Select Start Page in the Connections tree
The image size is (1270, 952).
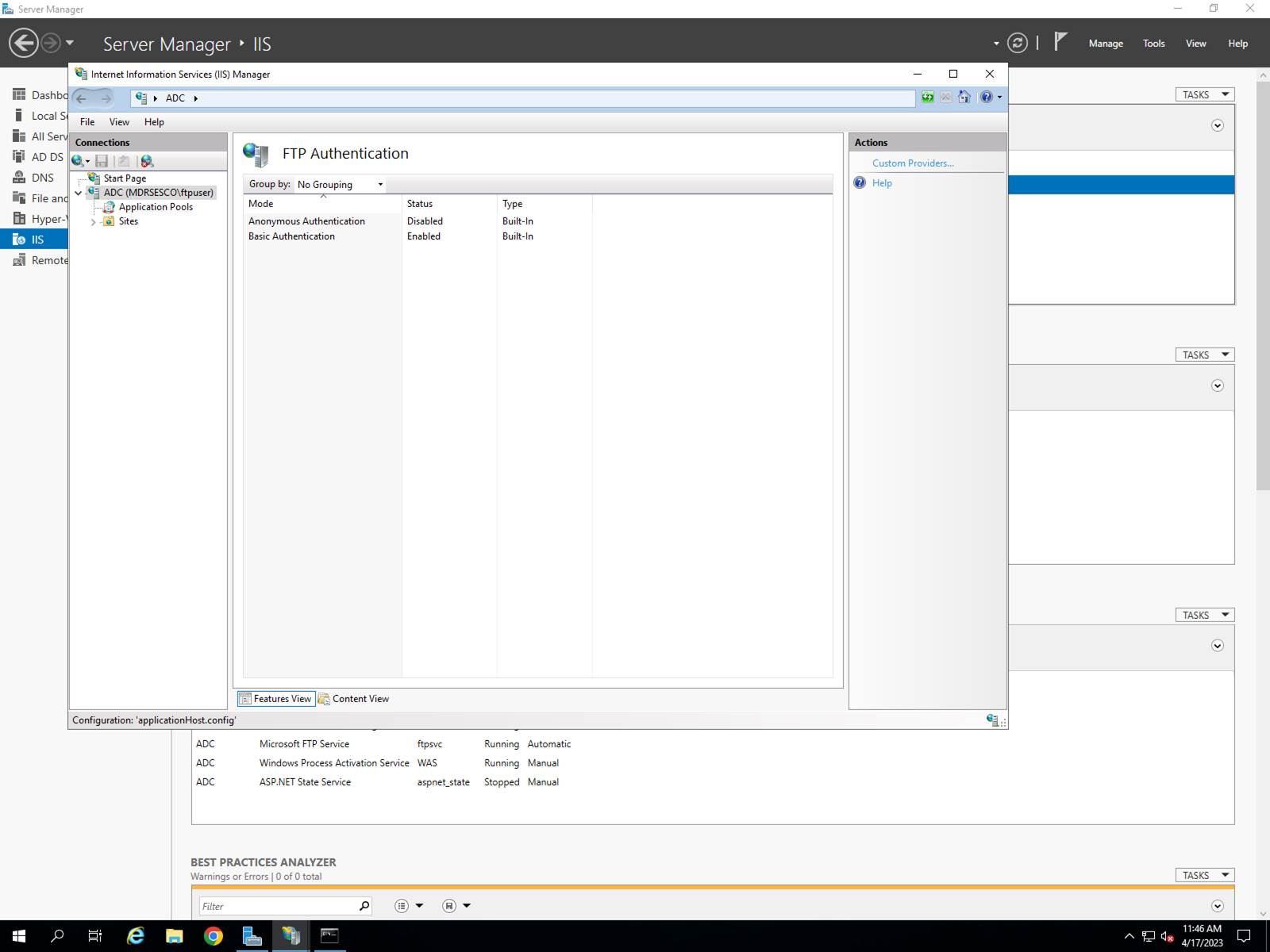coord(125,178)
